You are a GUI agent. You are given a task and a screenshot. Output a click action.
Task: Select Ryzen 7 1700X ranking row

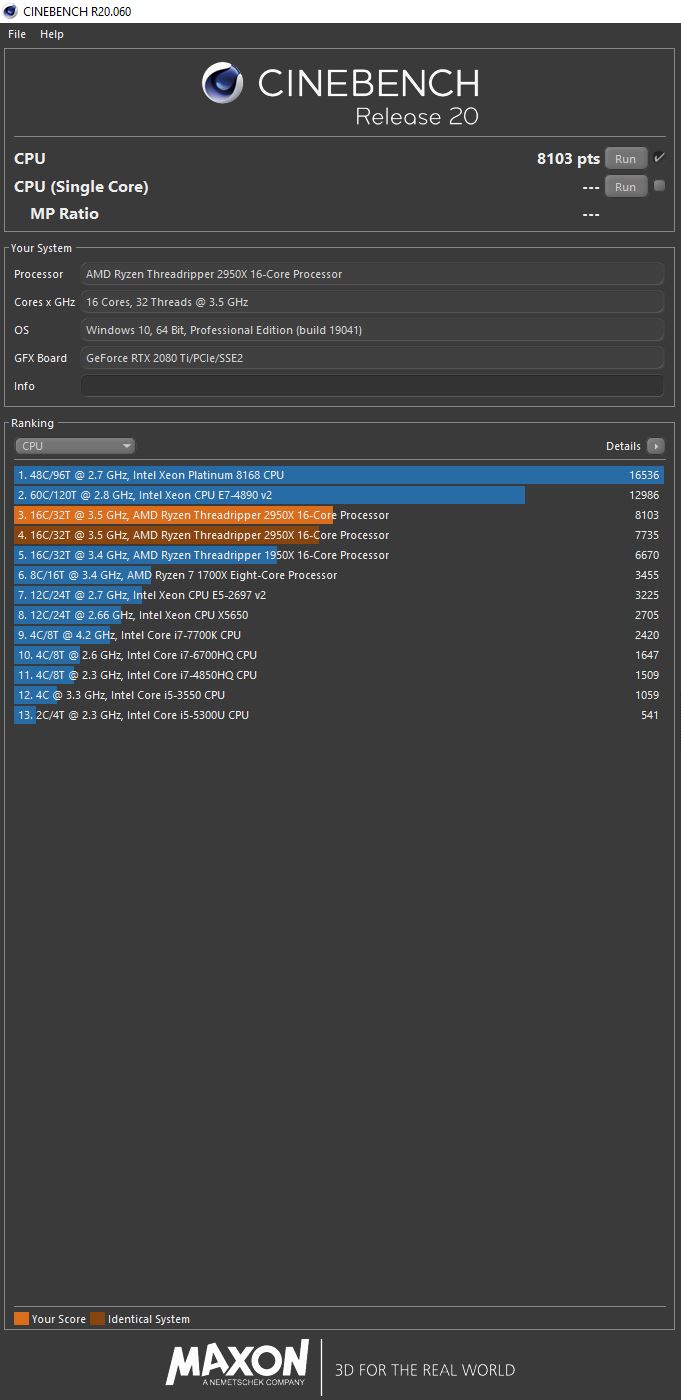(x=339, y=575)
